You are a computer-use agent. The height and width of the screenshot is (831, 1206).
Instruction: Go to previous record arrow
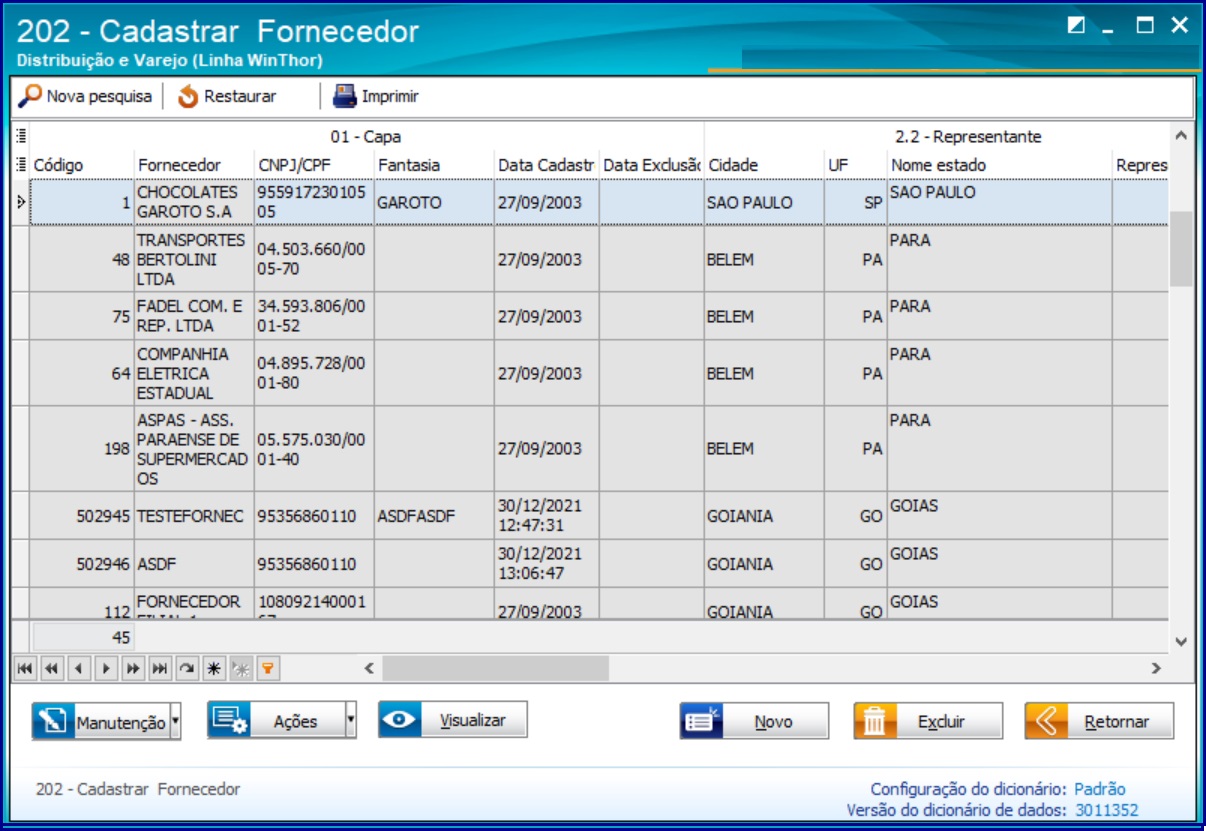(79, 668)
